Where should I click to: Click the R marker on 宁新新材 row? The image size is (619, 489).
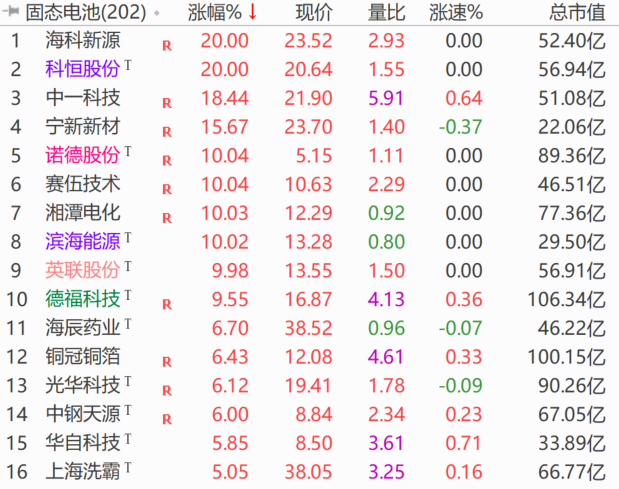coord(167,132)
